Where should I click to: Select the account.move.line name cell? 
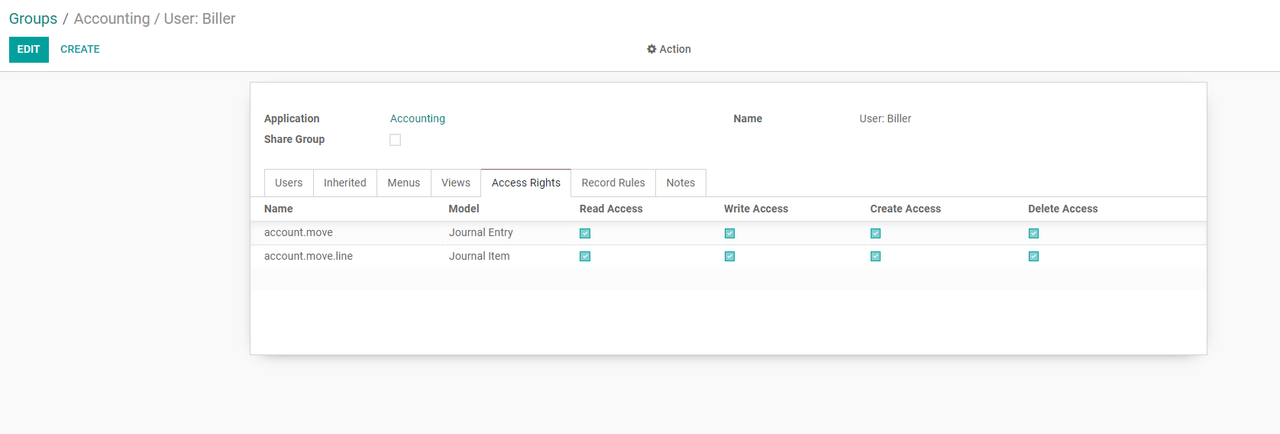click(x=308, y=256)
